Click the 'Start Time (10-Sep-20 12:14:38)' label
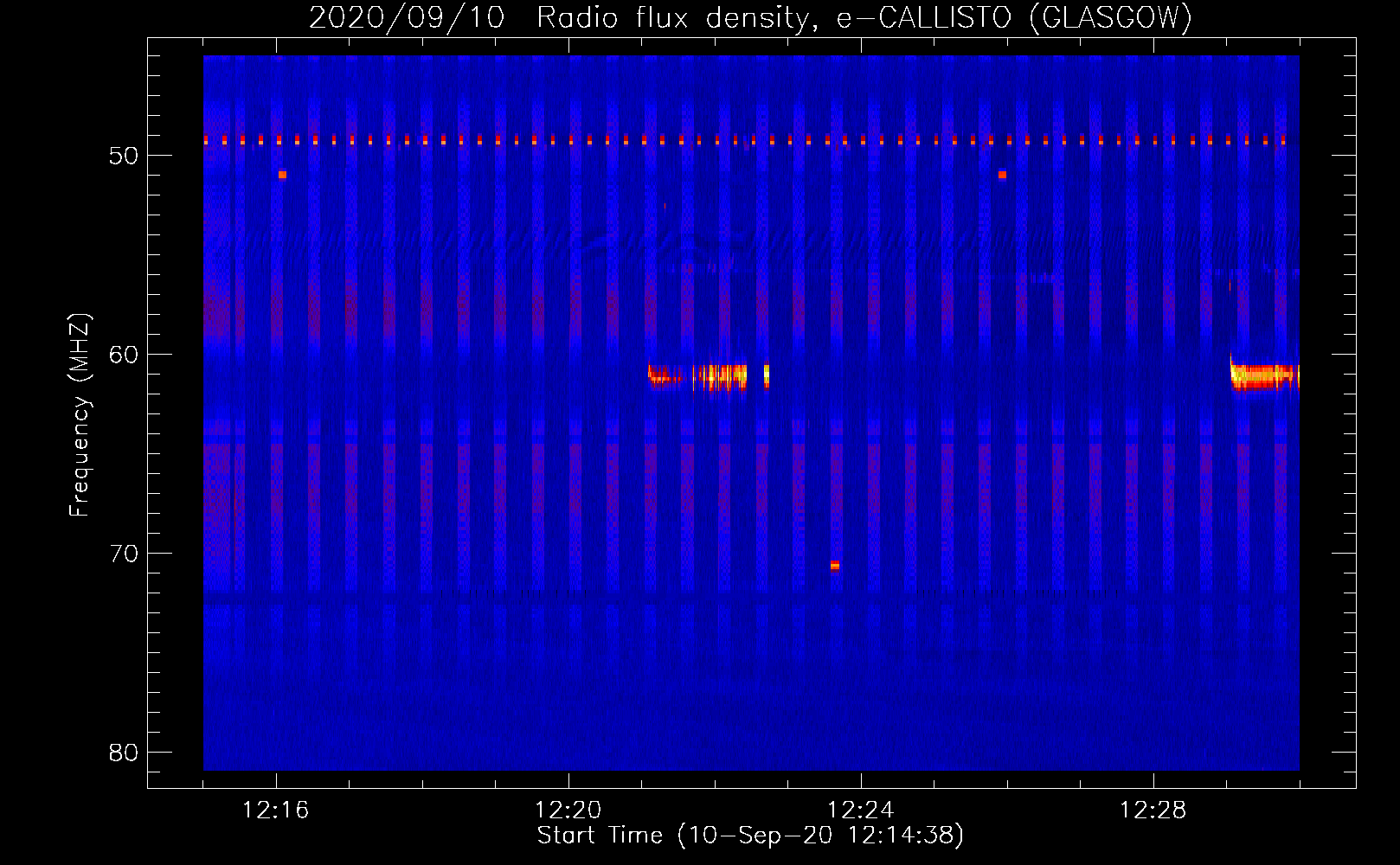The width and height of the screenshot is (1400, 865). [750, 836]
